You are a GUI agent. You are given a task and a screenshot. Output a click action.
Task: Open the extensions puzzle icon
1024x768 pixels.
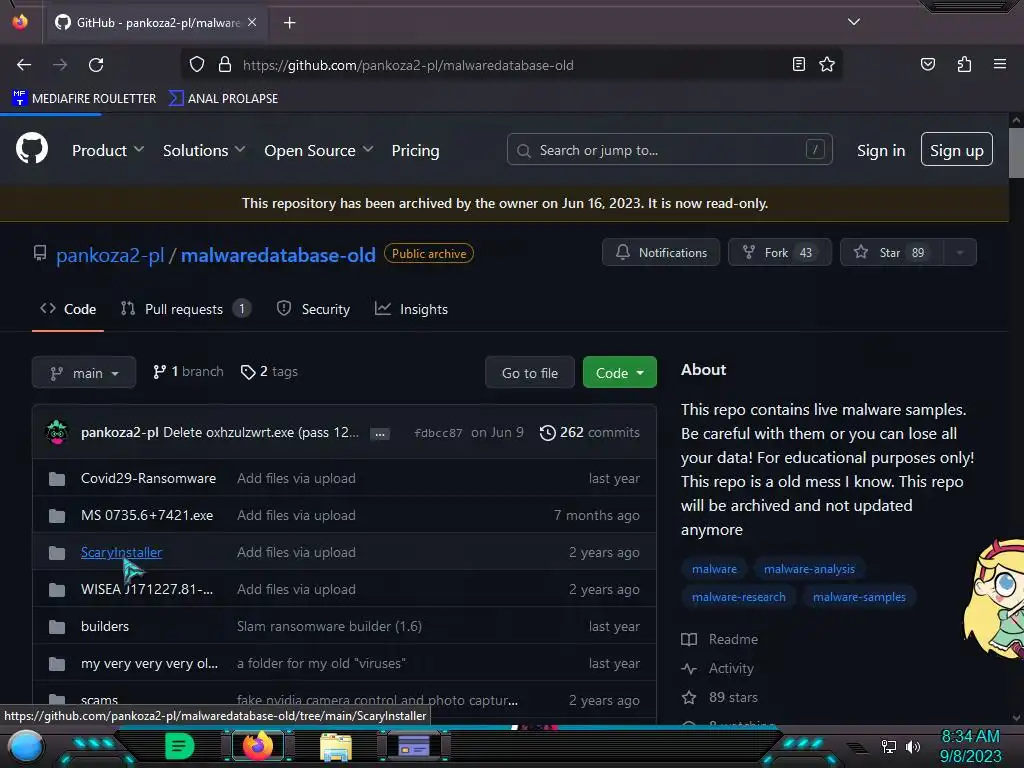click(x=964, y=64)
